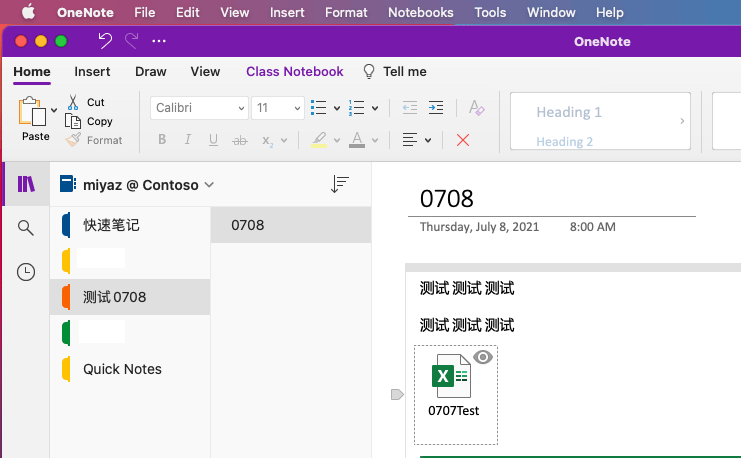The height and width of the screenshot is (458, 741).
Task: Click the red X delete icon
Action: pos(463,140)
